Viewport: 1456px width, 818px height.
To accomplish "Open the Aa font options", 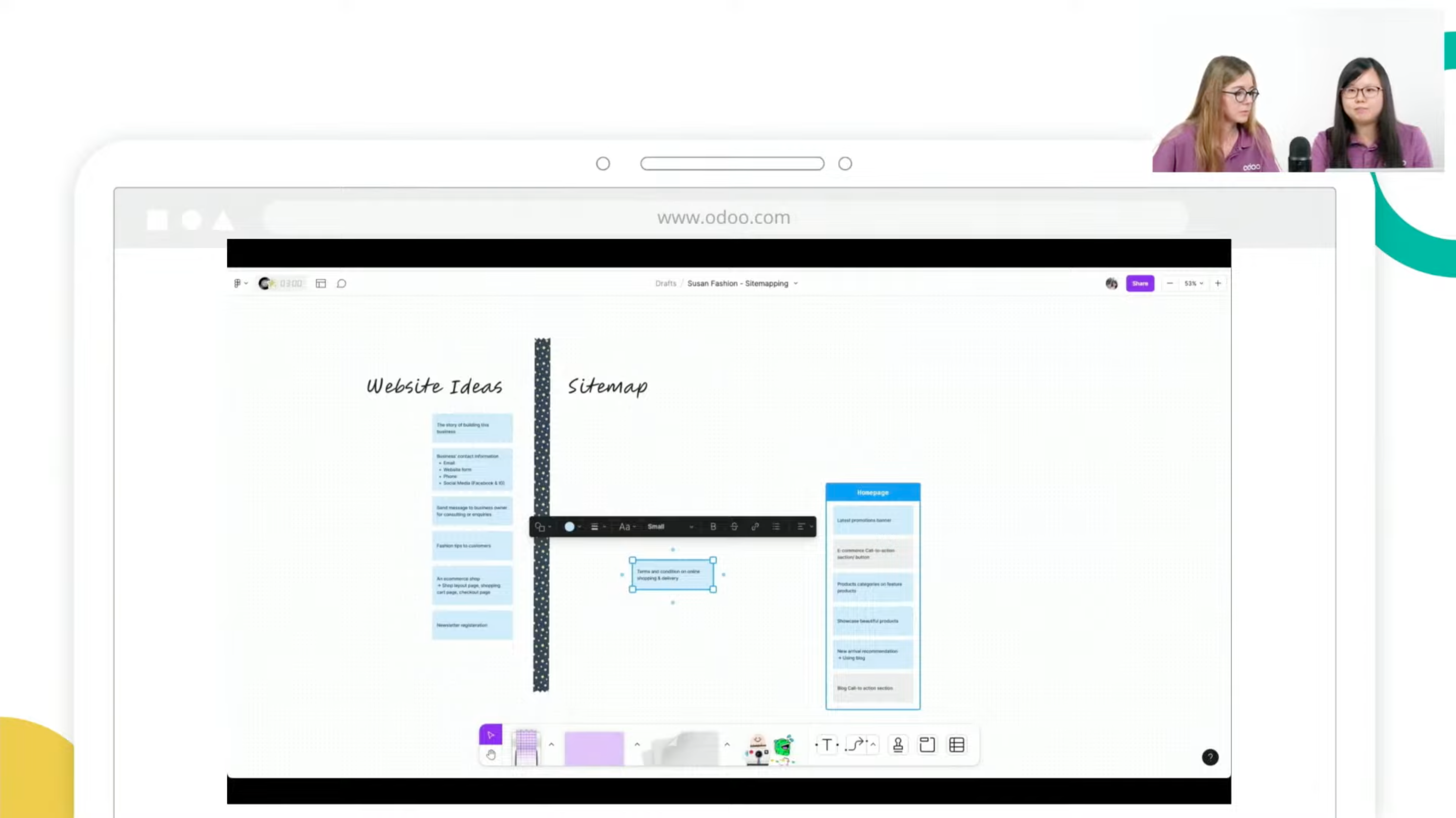I will [x=627, y=527].
